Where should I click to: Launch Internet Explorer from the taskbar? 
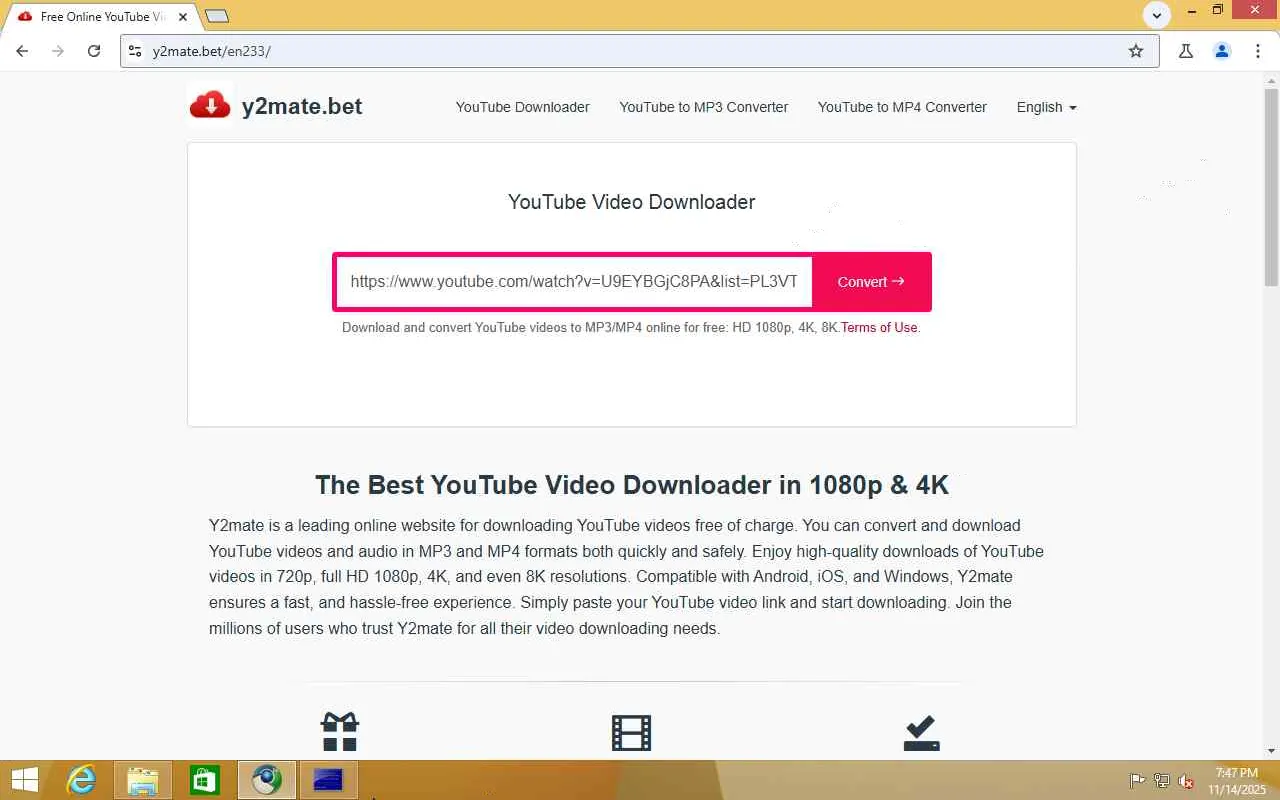click(82, 780)
